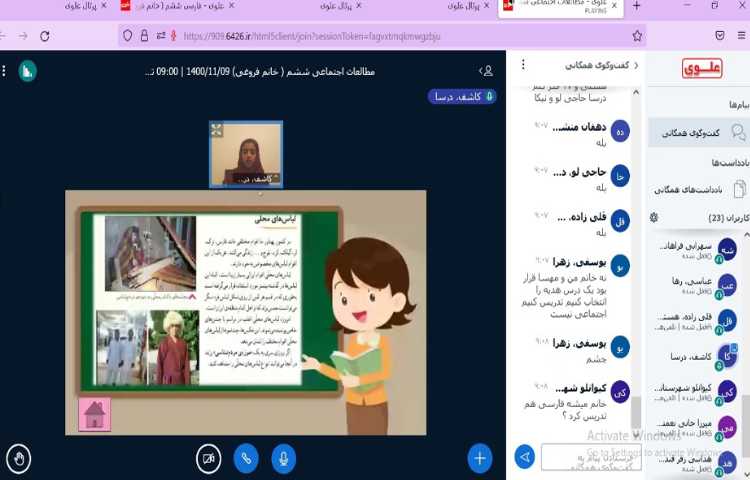Close the active playing tab
750x480 pixels.
[615, 6]
